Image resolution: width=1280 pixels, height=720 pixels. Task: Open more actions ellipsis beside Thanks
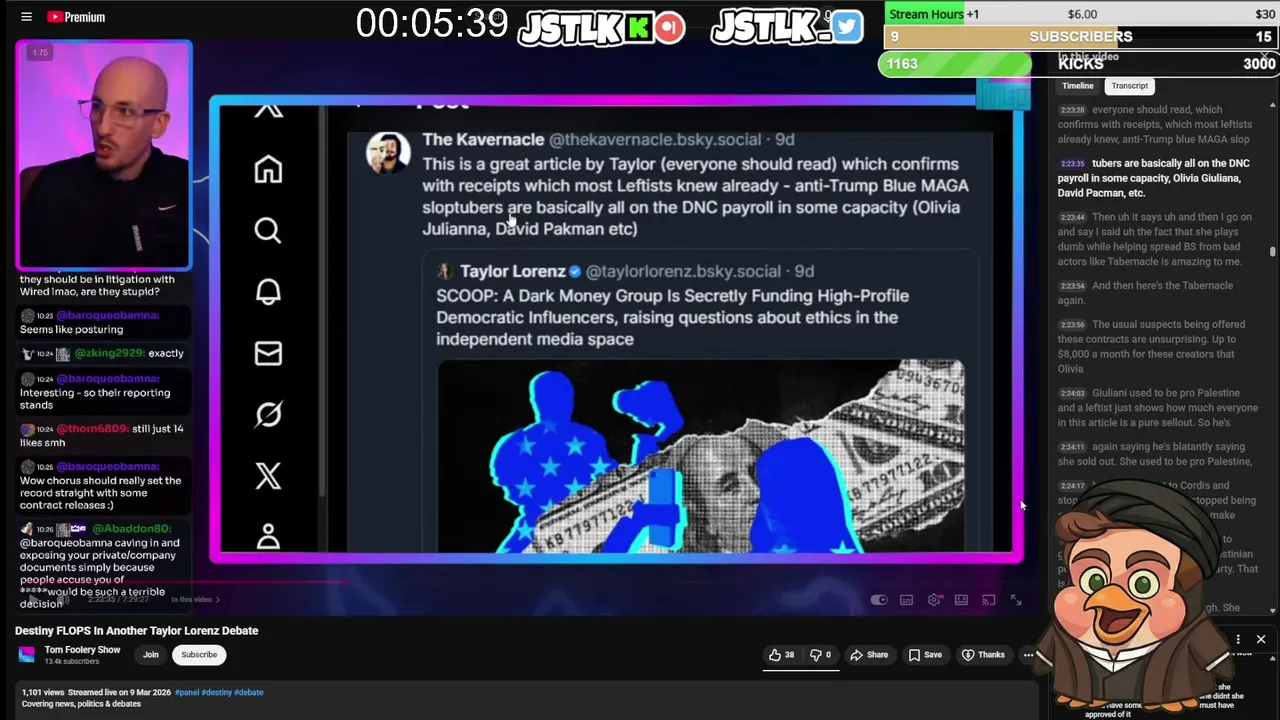1028,655
